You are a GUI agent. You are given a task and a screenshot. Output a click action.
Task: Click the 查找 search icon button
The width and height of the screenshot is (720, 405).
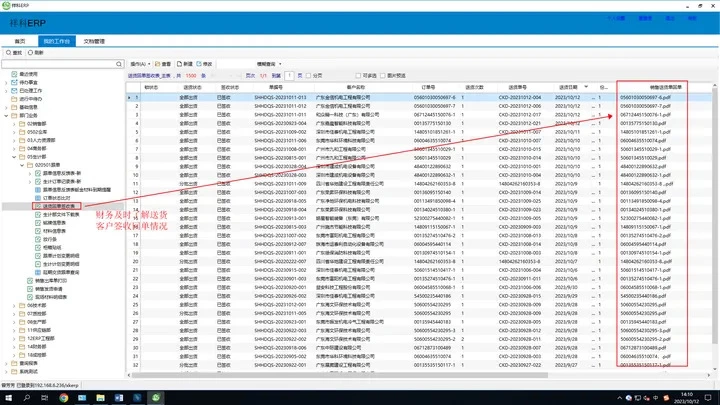pos(10,55)
